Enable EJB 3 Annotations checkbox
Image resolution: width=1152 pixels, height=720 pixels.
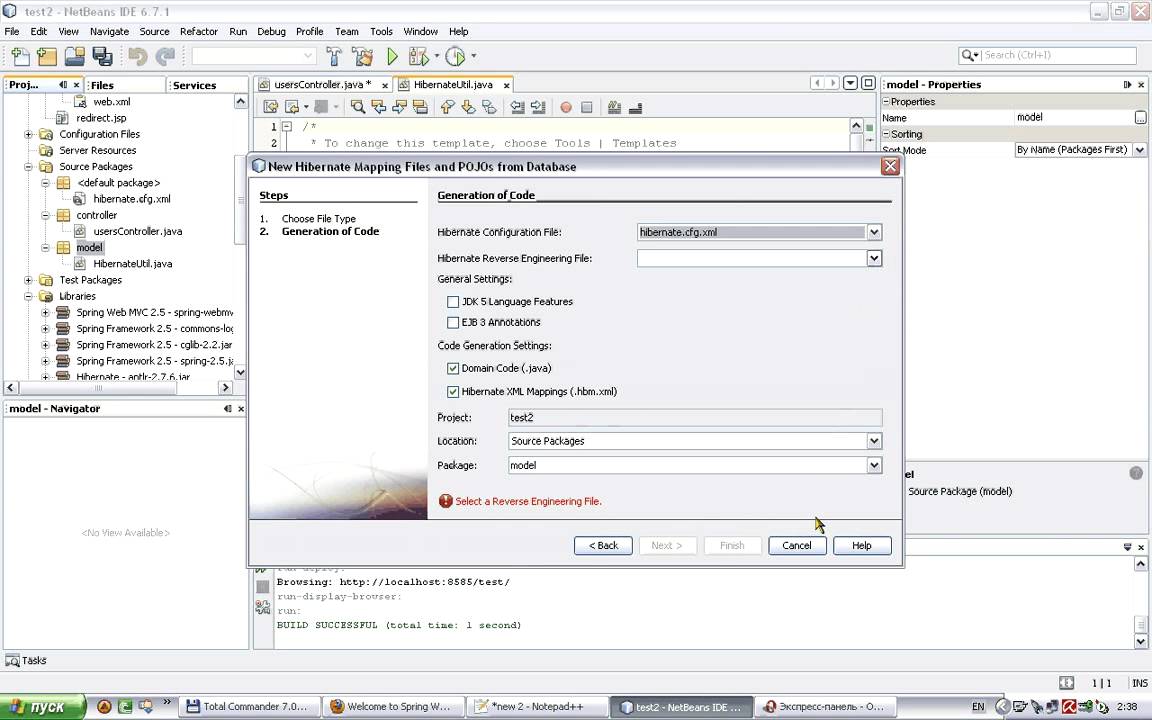pyautogui.click(x=453, y=322)
